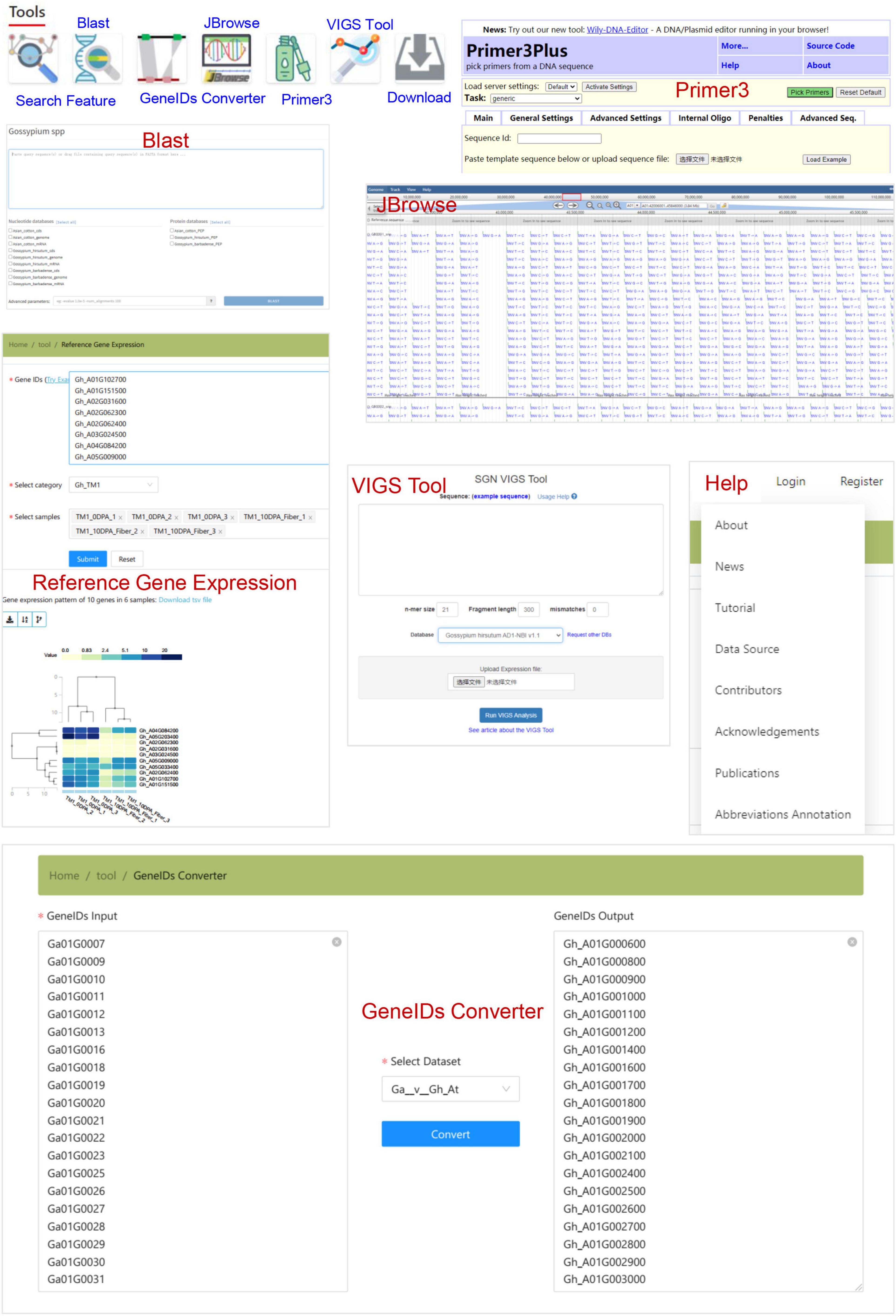Click the Blast advanced parameters help question mark

pyautogui.click(x=211, y=301)
